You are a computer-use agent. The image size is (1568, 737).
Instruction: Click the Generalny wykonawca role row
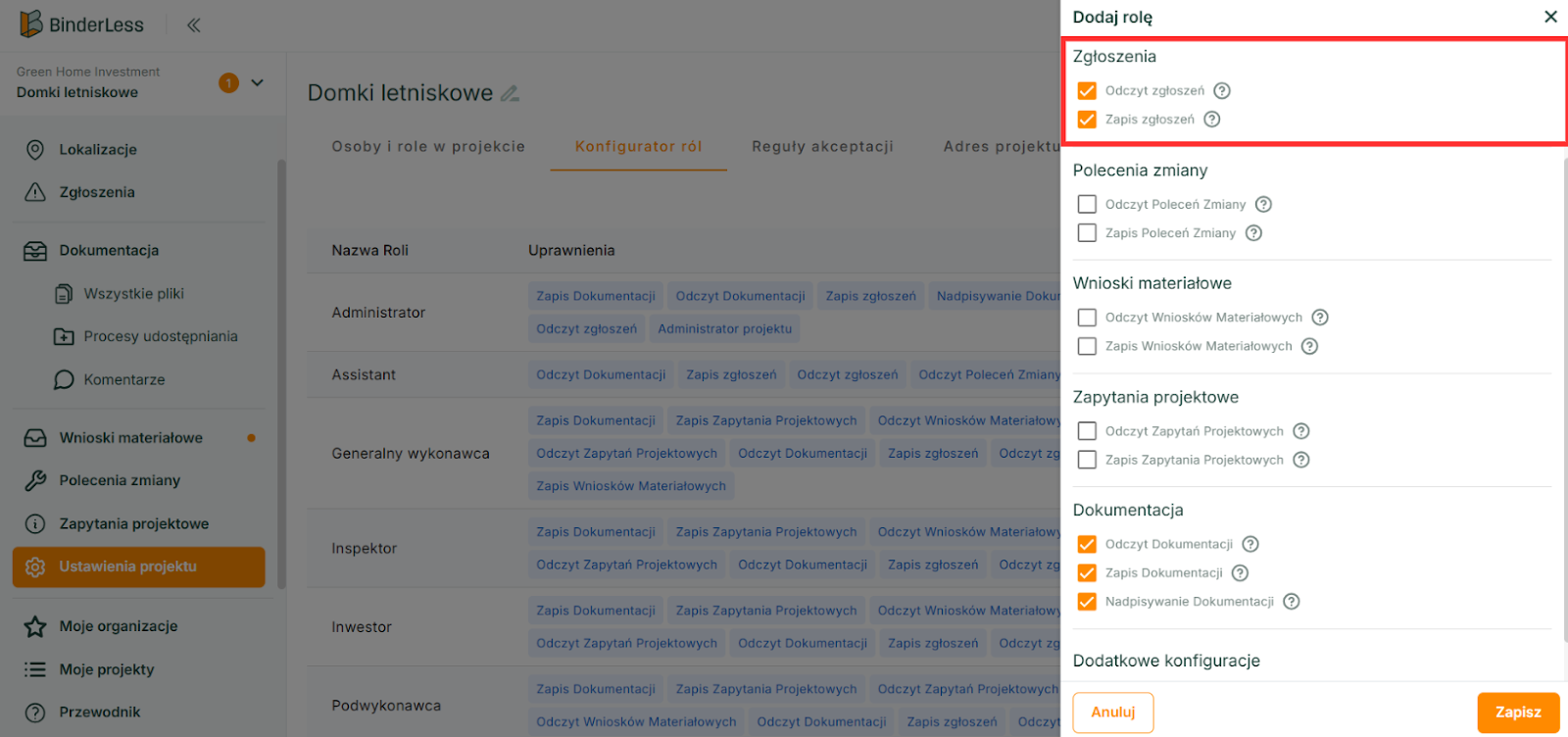coord(684,453)
